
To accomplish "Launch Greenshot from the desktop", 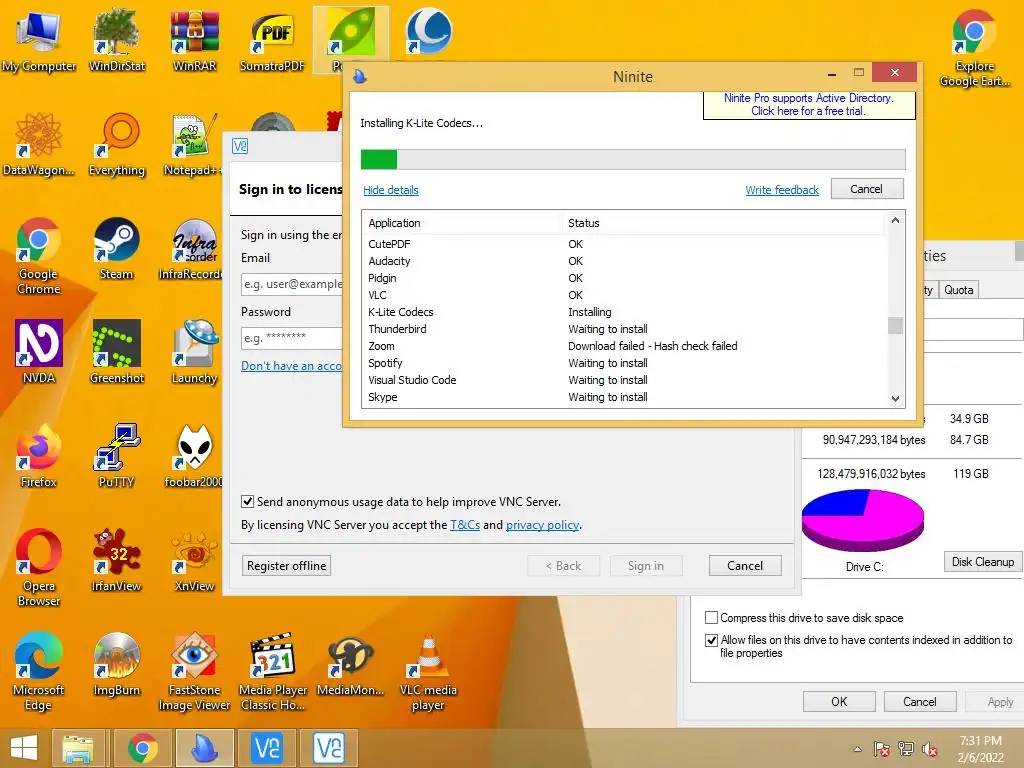I will (116, 351).
